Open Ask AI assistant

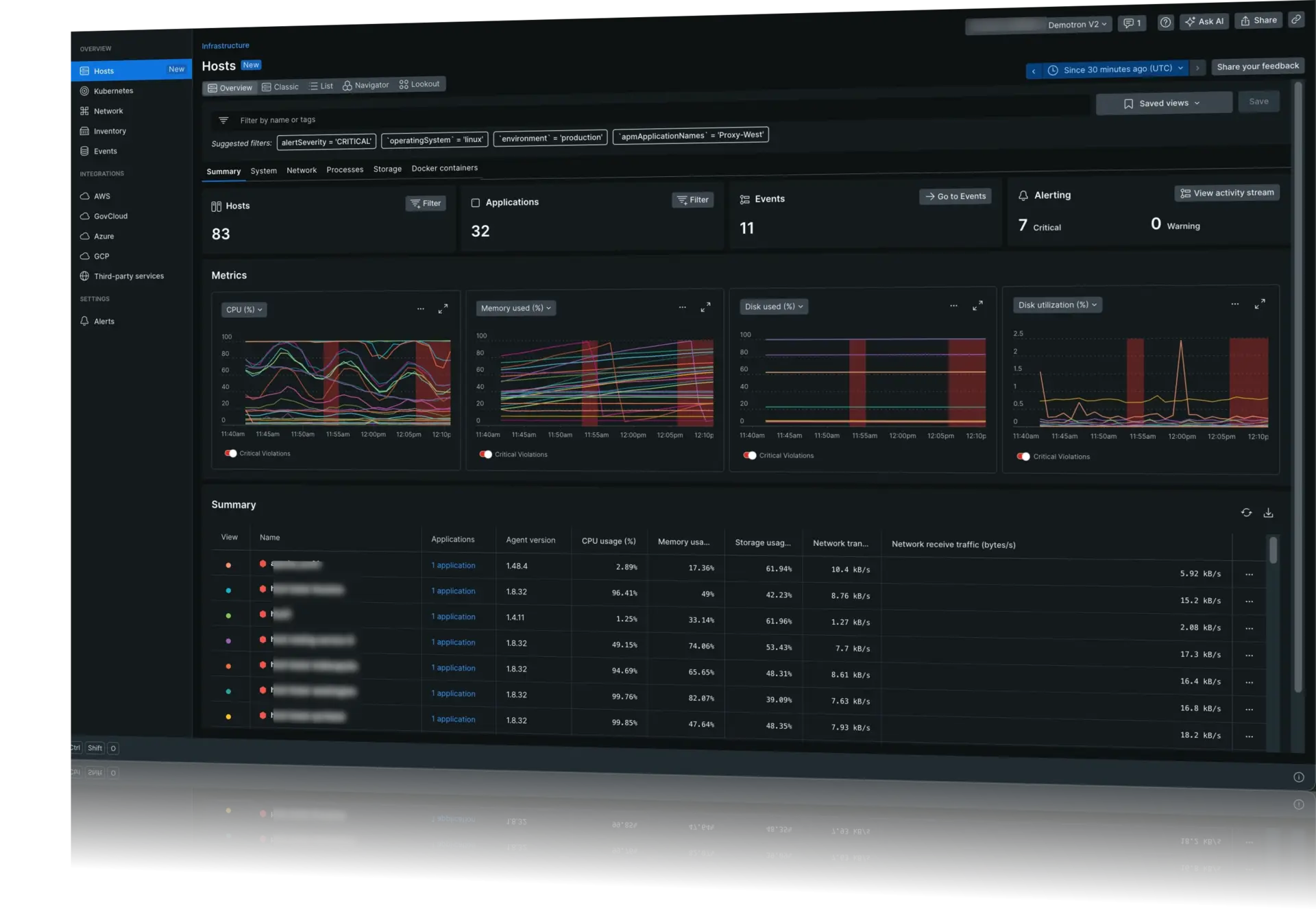1204,21
